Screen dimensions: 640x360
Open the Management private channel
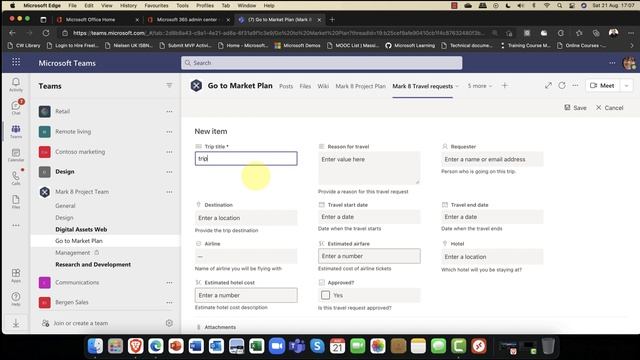[73, 253]
